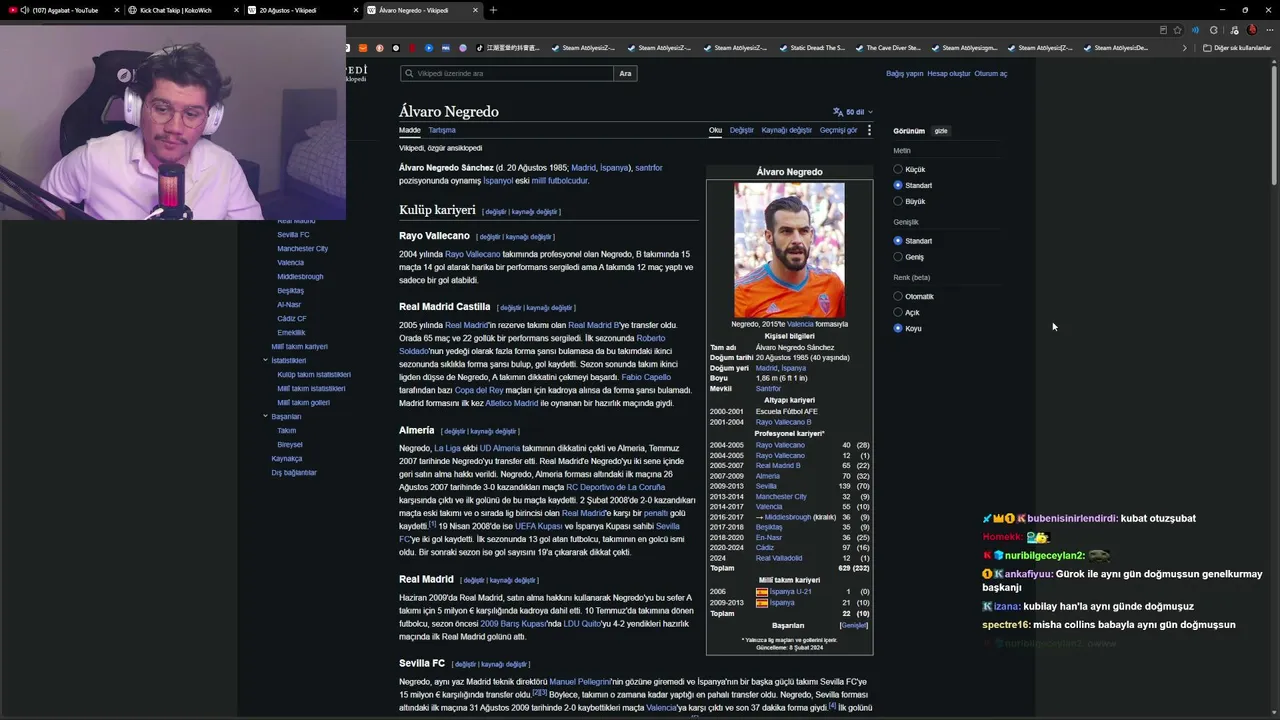Choose the Otomatik color mode
Screen dimensions: 1280x720
(898, 296)
